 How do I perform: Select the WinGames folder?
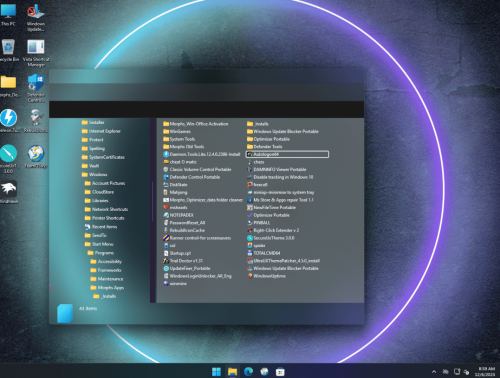tap(177, 131)
